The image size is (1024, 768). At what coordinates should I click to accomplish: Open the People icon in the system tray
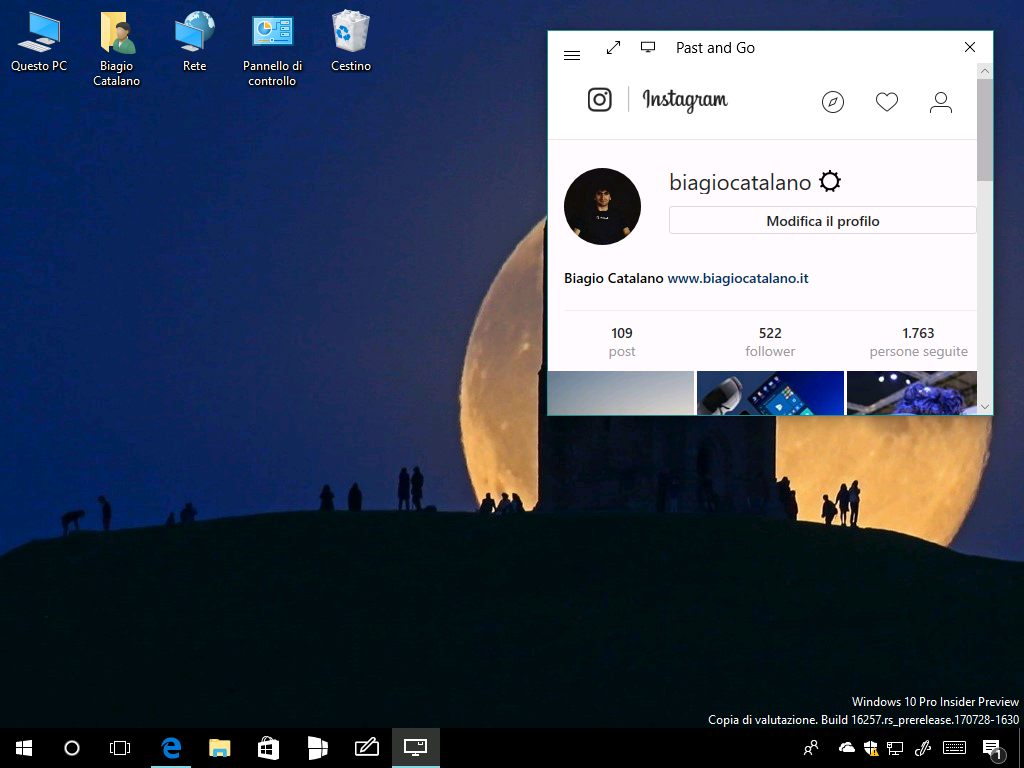(810, 748)
